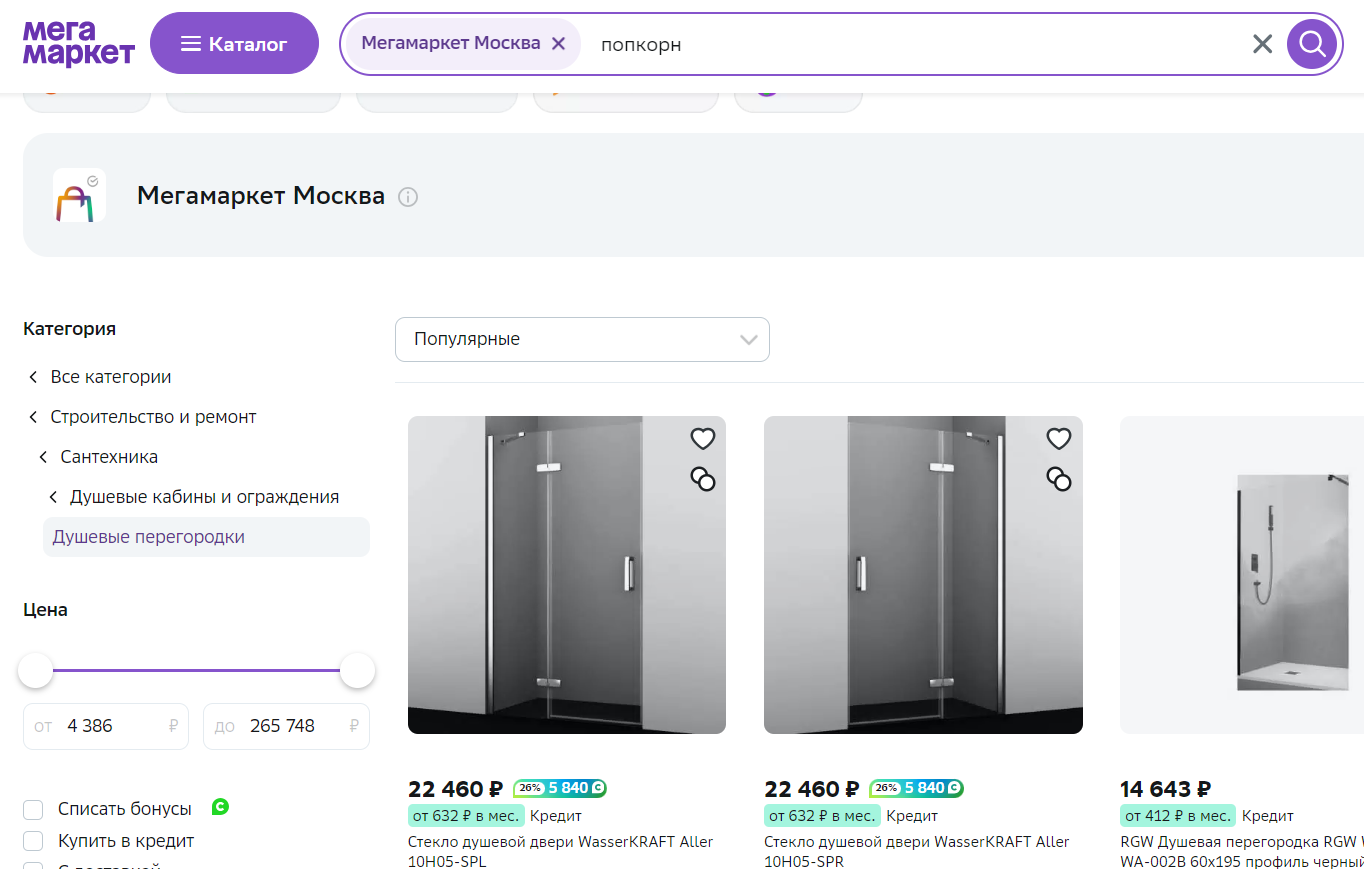Favorite the second product Aller 10H05-SPR
The image size is (1364, 869).
click(1059, 439)
